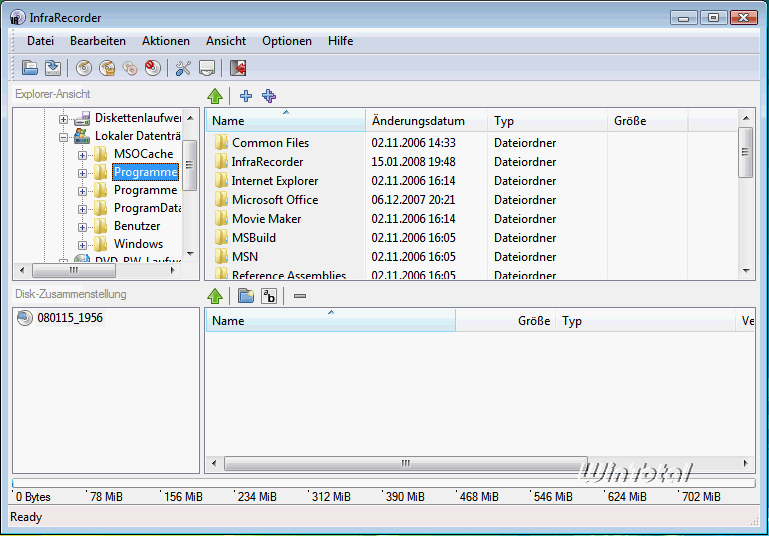Click the up arrow of folder tree scrollbar
The width and height of the screenshot is (769, 536).
pos(191,118)
